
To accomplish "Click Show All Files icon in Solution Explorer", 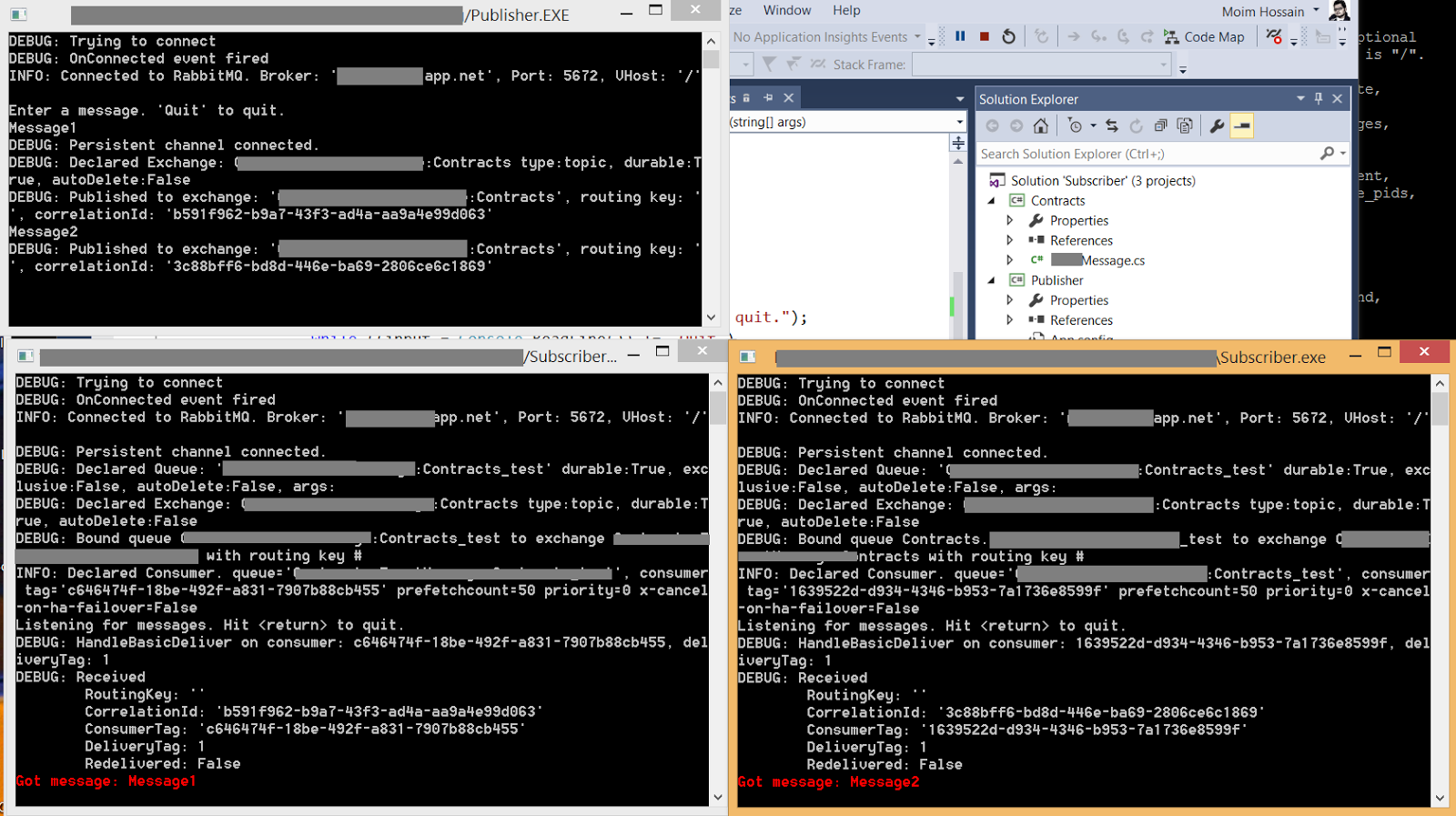I will (x=1184, y=126).
